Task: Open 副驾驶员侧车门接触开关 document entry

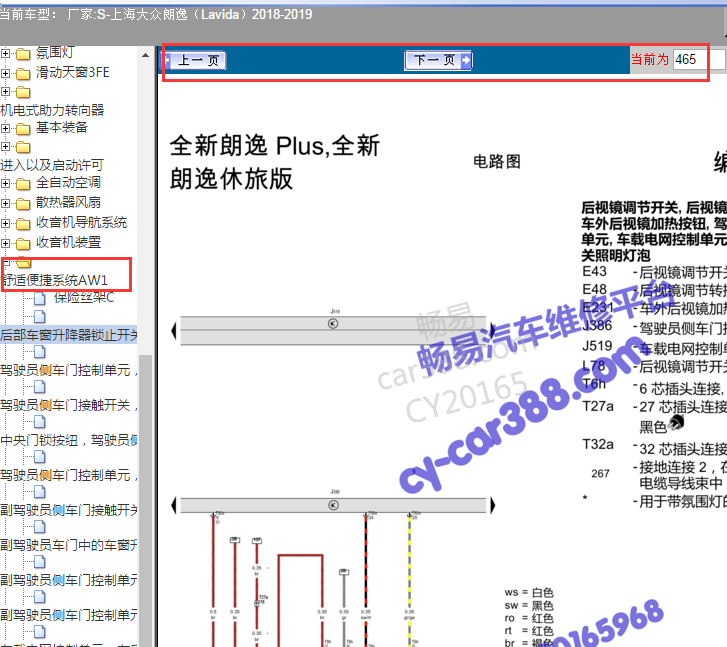Action: [69, 510]
